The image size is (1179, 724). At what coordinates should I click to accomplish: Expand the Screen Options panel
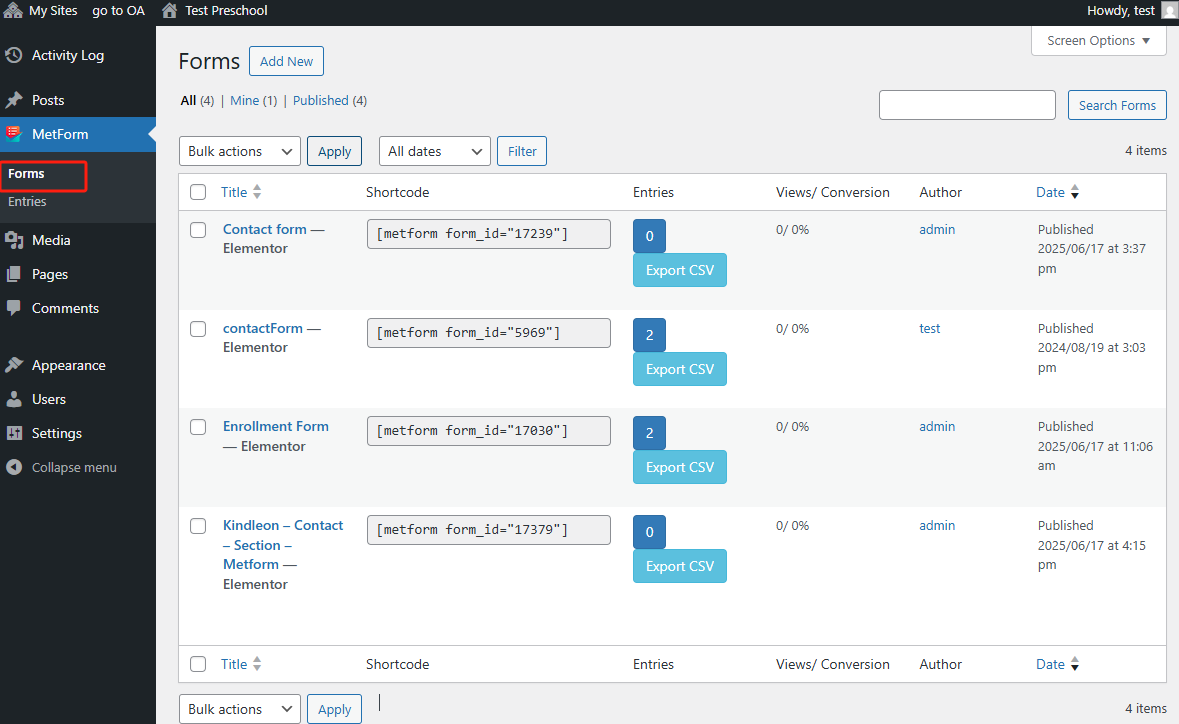pyautogui.click(x=1098, y=41)
